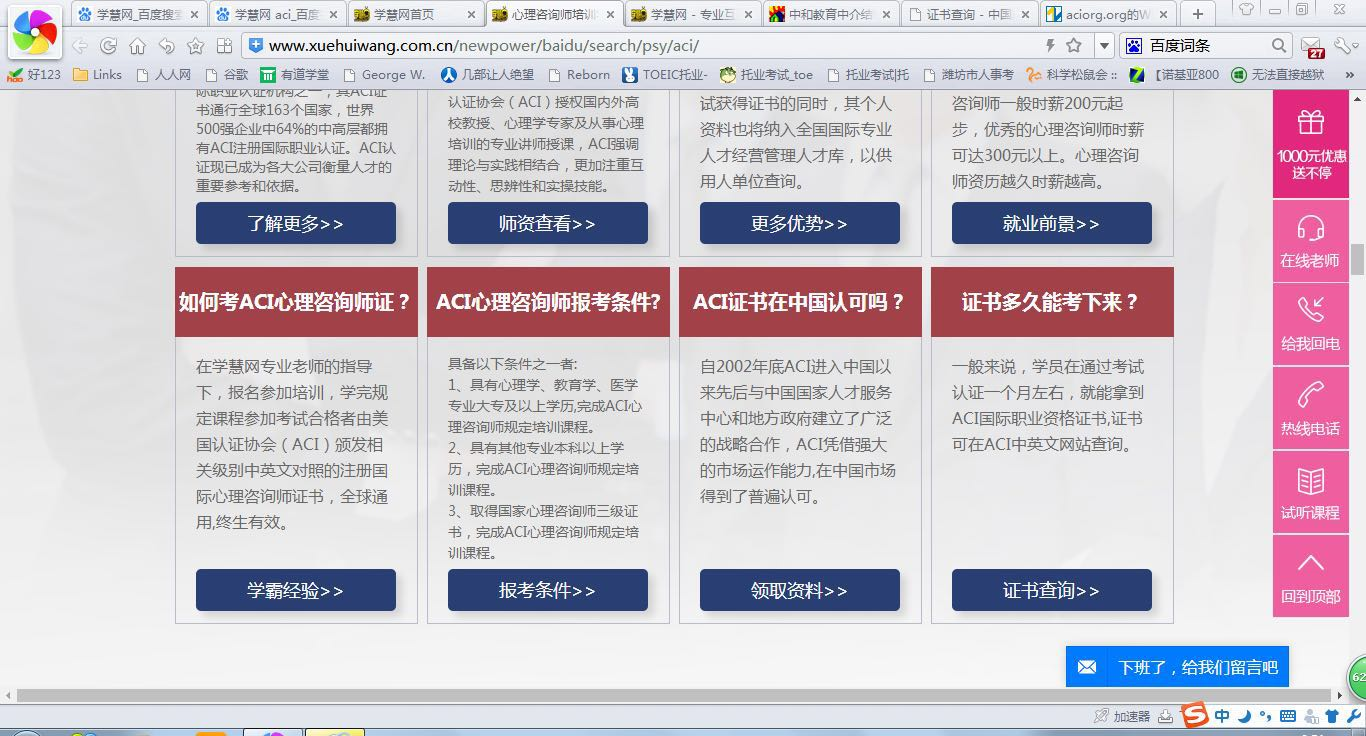Click the 加速器 rocket icon in status bar
1366x736 pixels.
pos(1101,716)
